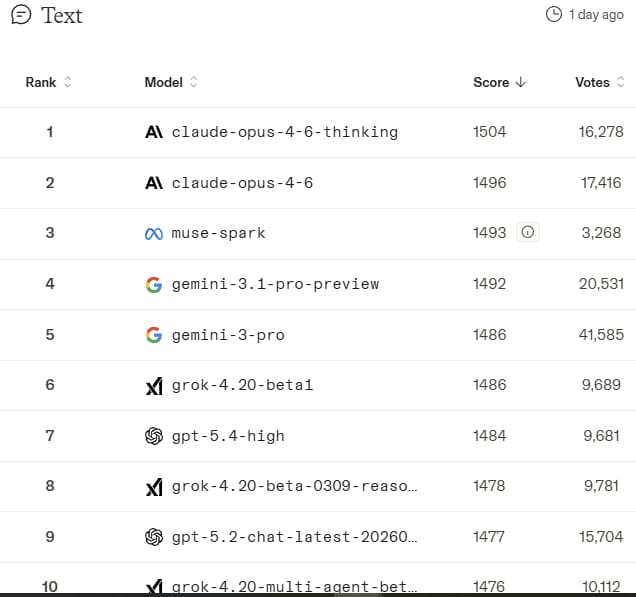
Task: Click the info icon next to score 1493
Action: pyautogui.click(x=528, y=233)
